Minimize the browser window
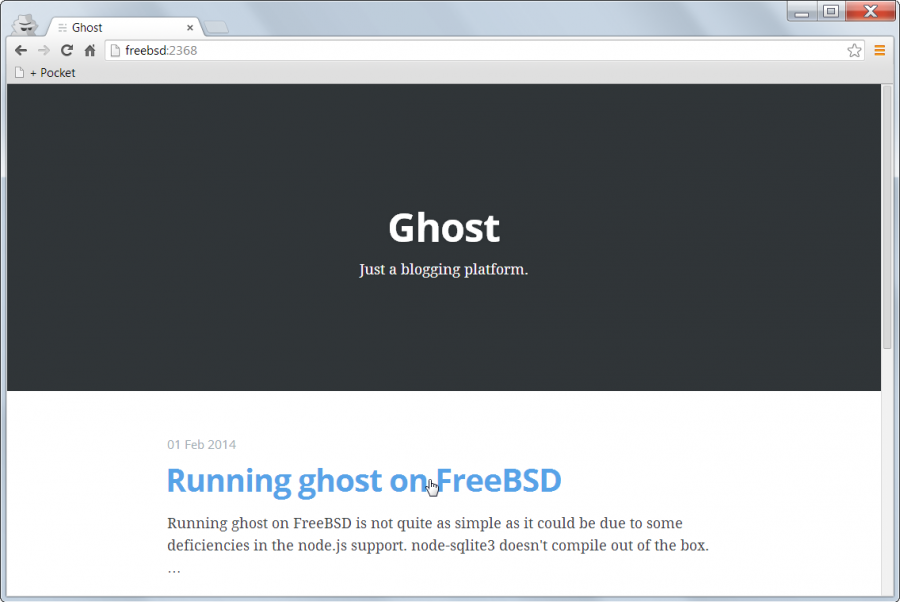 (x=801, y=12)
